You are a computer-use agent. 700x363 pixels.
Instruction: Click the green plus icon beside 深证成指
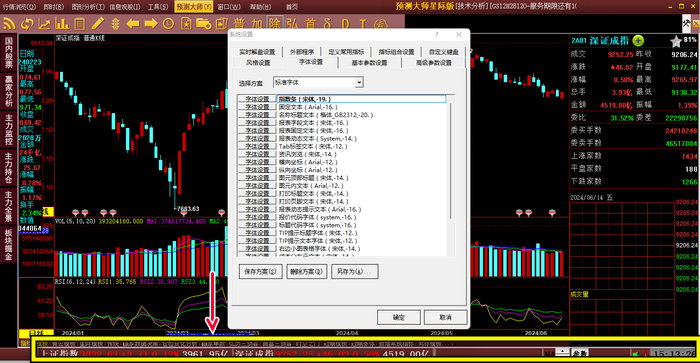638,41
